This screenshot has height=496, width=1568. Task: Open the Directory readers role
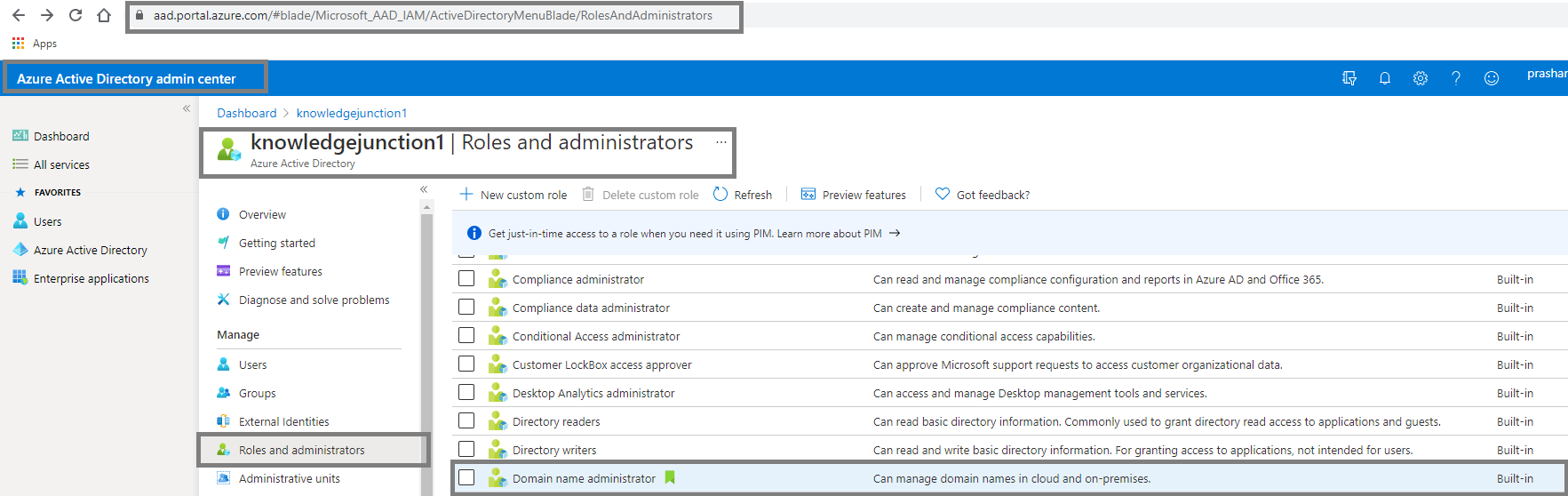point(556,421)
